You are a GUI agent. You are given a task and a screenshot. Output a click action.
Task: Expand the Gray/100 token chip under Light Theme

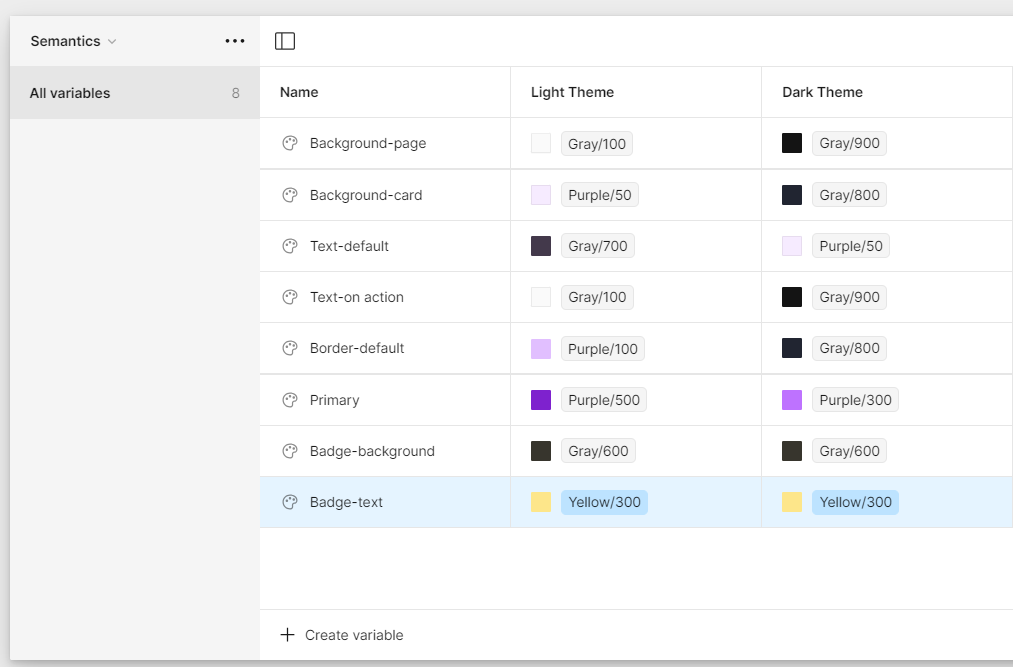[x=597, y=143]
